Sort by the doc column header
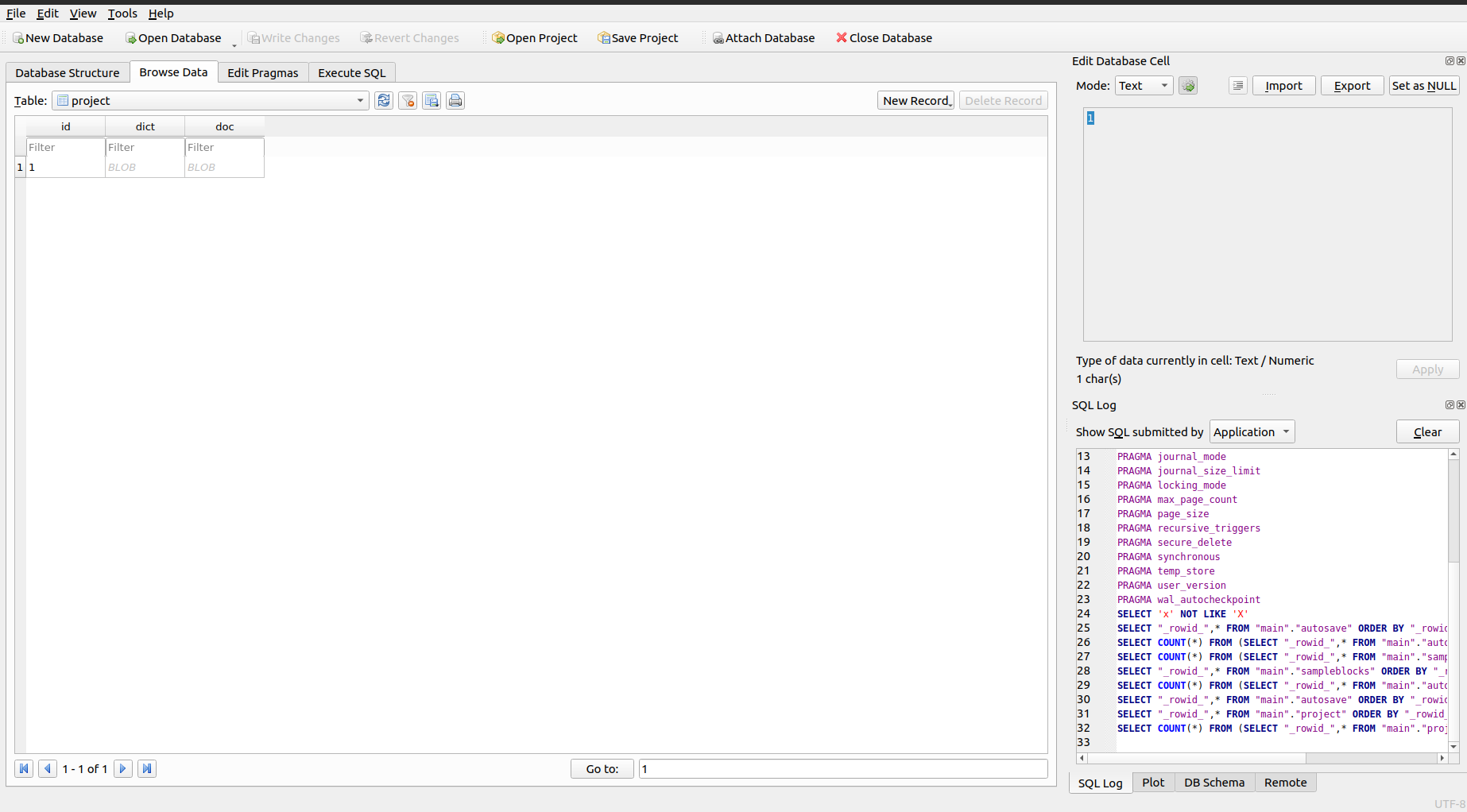Viewport: 1467px width, 812px height. click(x=225, y=127)
